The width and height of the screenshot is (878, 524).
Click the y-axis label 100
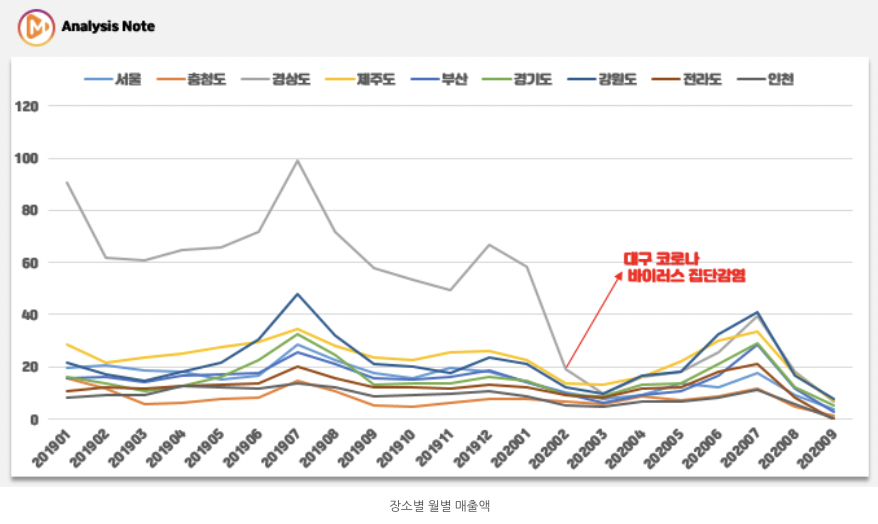click(26, 158)
